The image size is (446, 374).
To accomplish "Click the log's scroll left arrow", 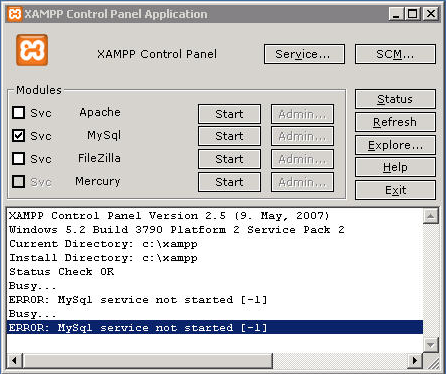I will [x=14, y=361].
